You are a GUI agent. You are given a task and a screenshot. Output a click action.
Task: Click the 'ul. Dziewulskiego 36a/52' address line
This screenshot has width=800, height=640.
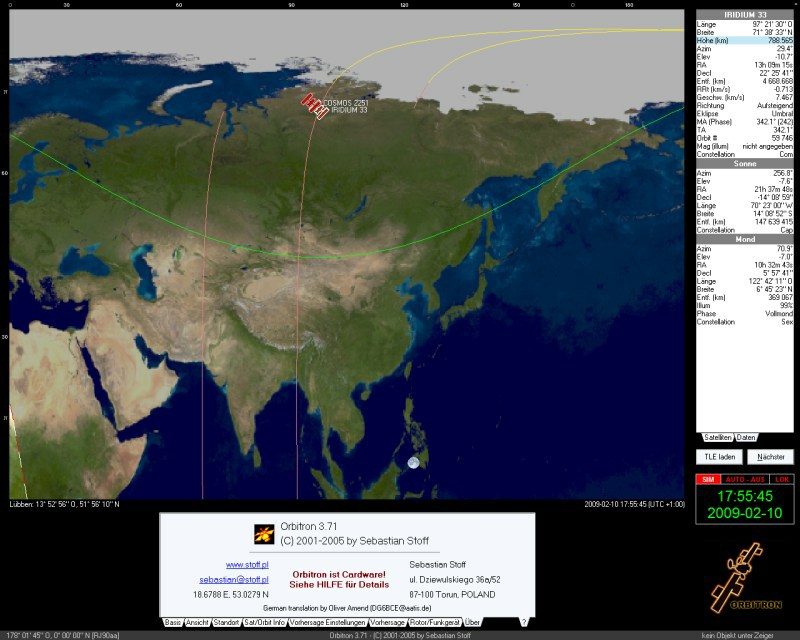(x=455, y=580)
